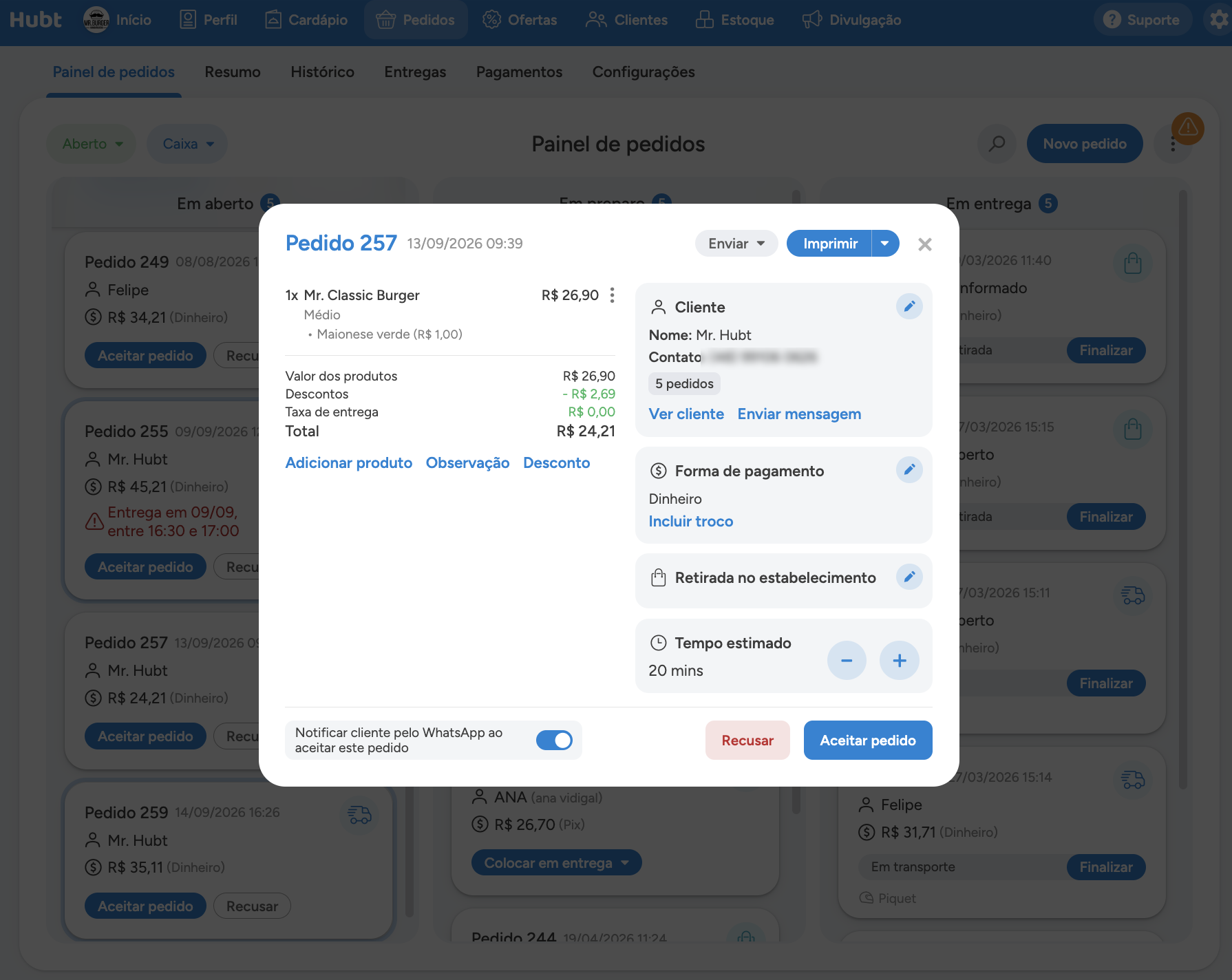Click the search magnifier icon in panel
Viewport: 1232px width, 980px height.
coord(997,144)
